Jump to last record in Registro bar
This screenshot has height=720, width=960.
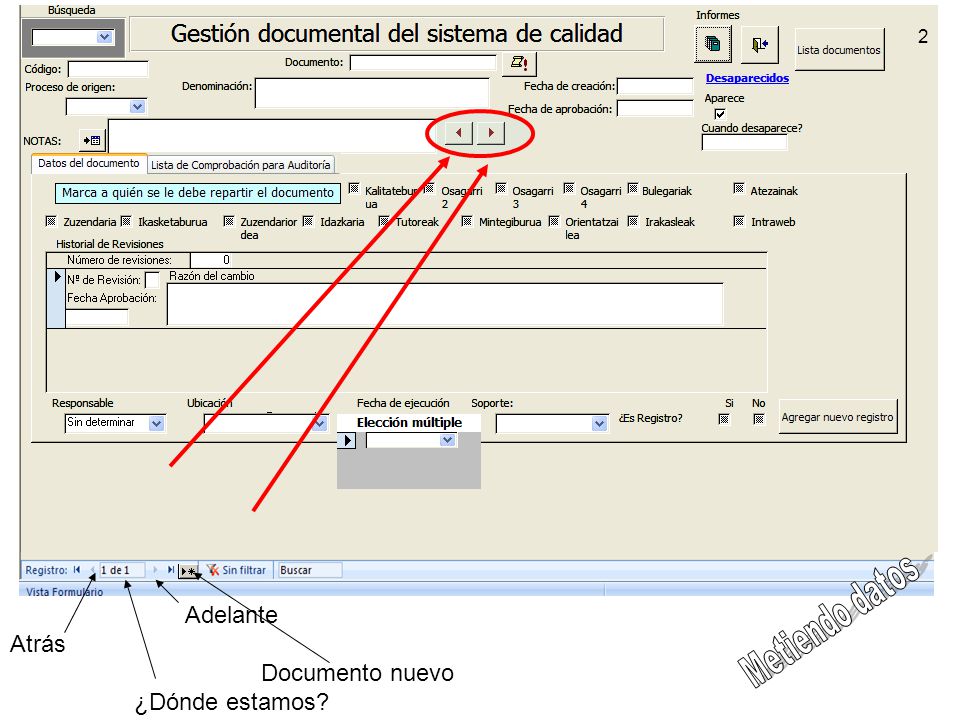(x=171, y=570)
